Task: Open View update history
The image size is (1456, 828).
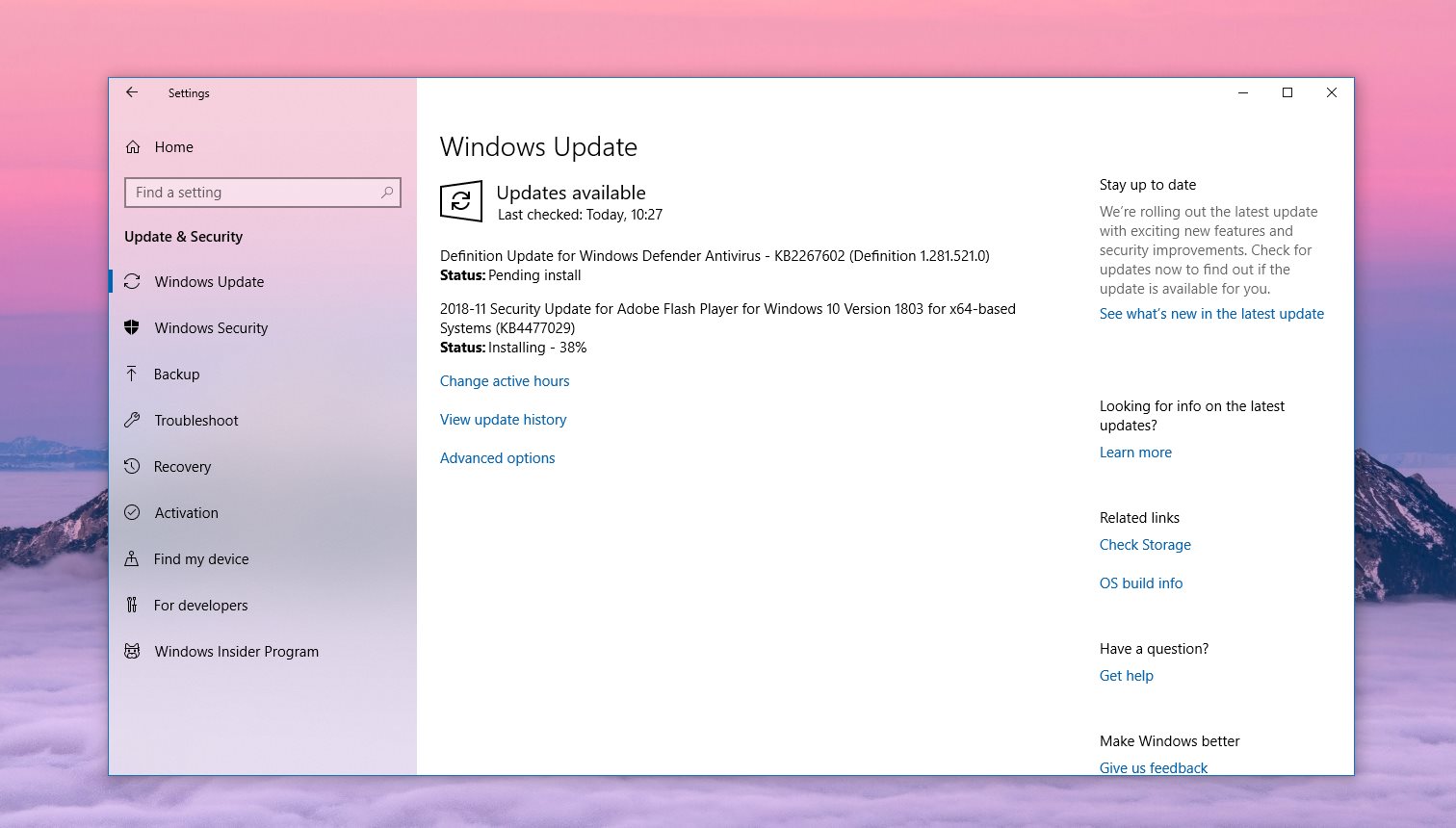Action: click(x=503, y=420)
